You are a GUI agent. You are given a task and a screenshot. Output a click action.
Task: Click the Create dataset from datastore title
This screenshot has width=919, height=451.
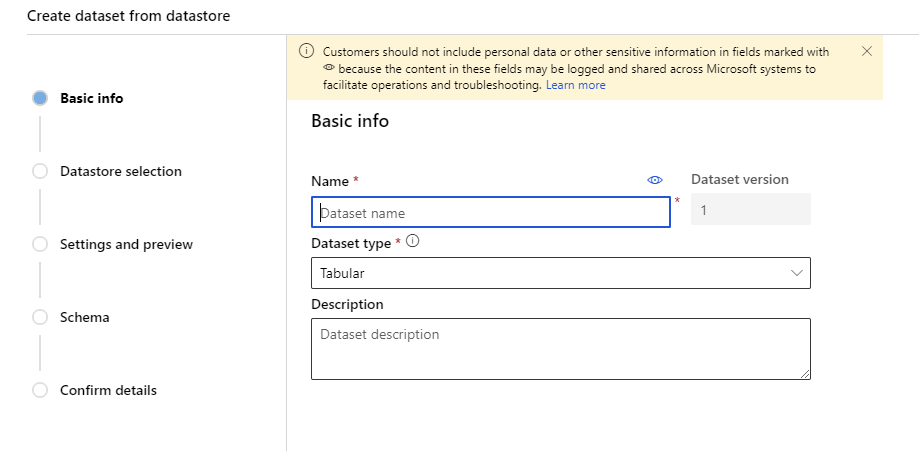click(128, 16)
